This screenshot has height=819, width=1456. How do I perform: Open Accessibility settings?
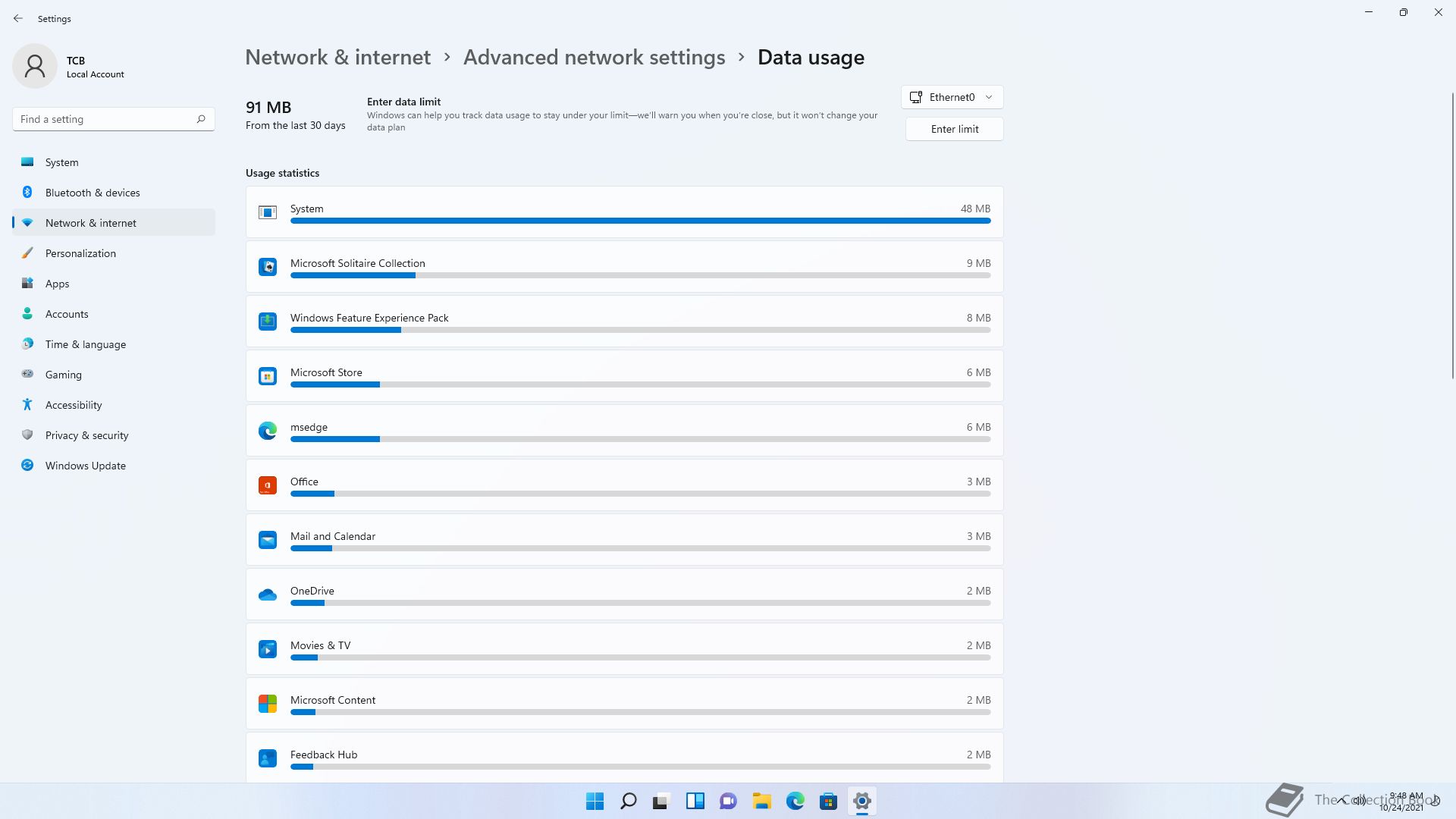114,405
